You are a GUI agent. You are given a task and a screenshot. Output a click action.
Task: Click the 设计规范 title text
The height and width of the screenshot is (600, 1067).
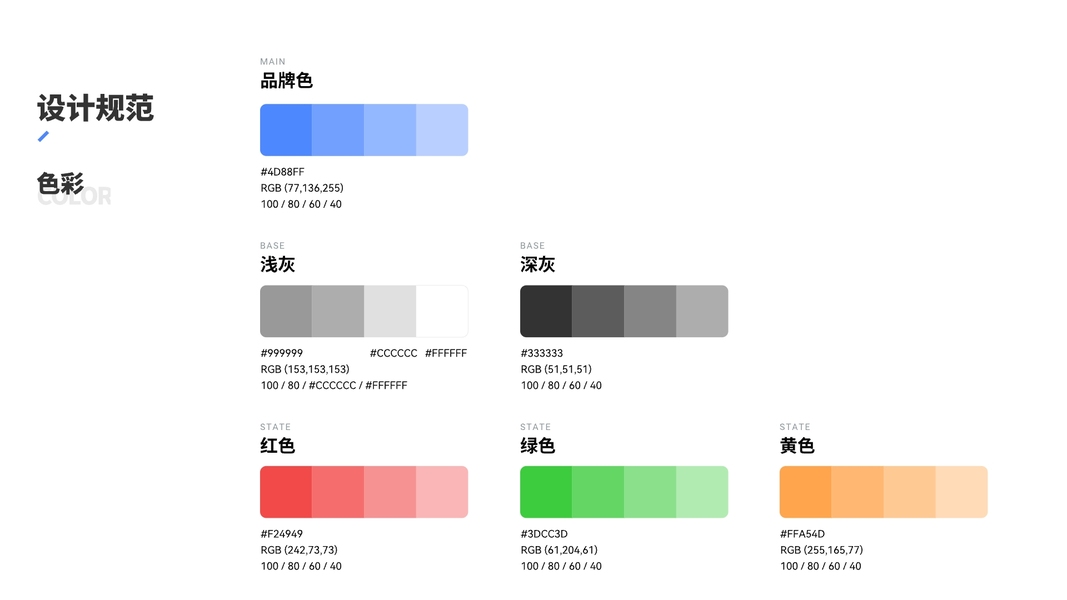(x=96, y=108)
